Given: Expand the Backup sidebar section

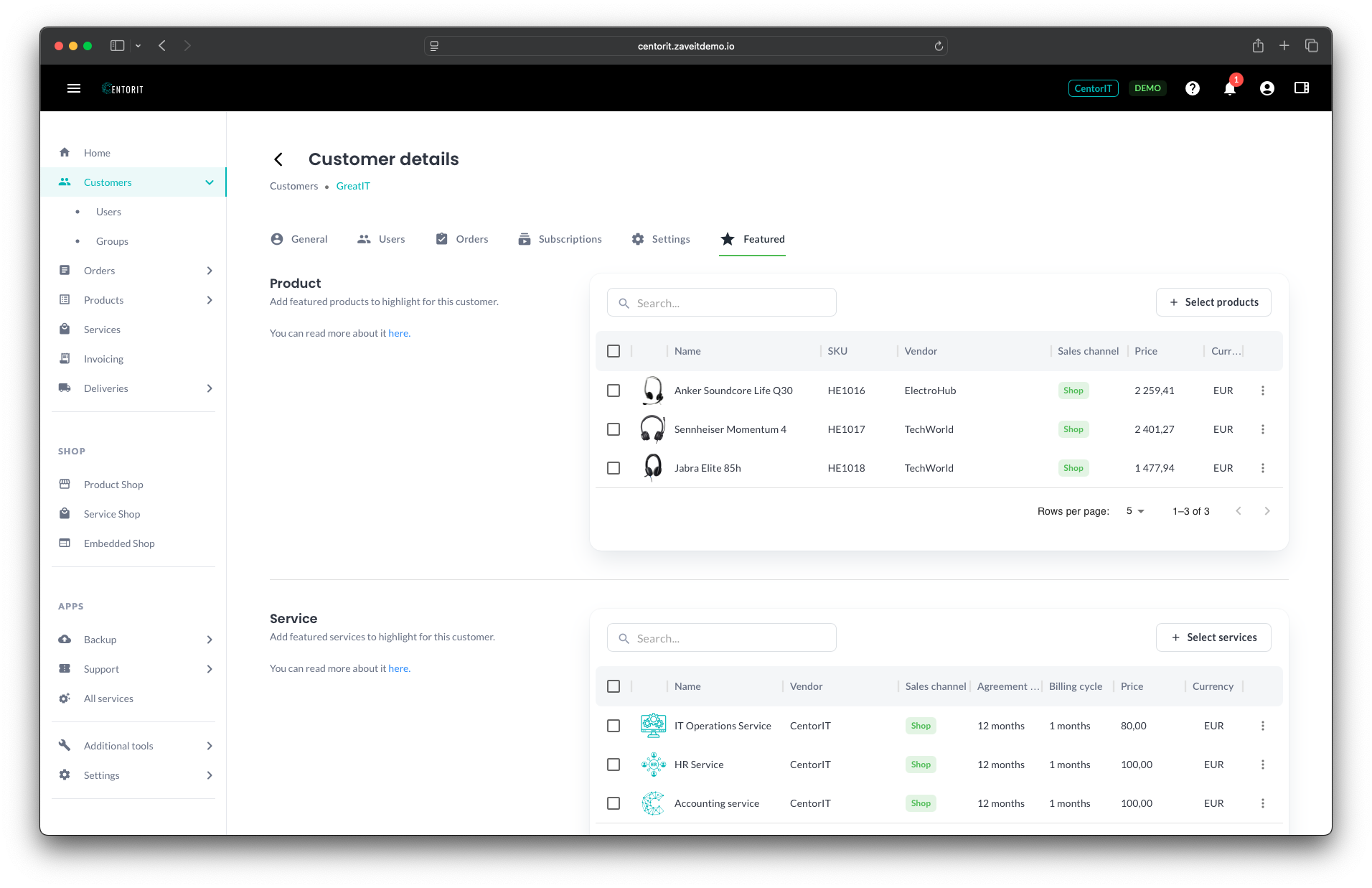Looking at the screenshot, I should pyautogui.click(x=210, y=640).
